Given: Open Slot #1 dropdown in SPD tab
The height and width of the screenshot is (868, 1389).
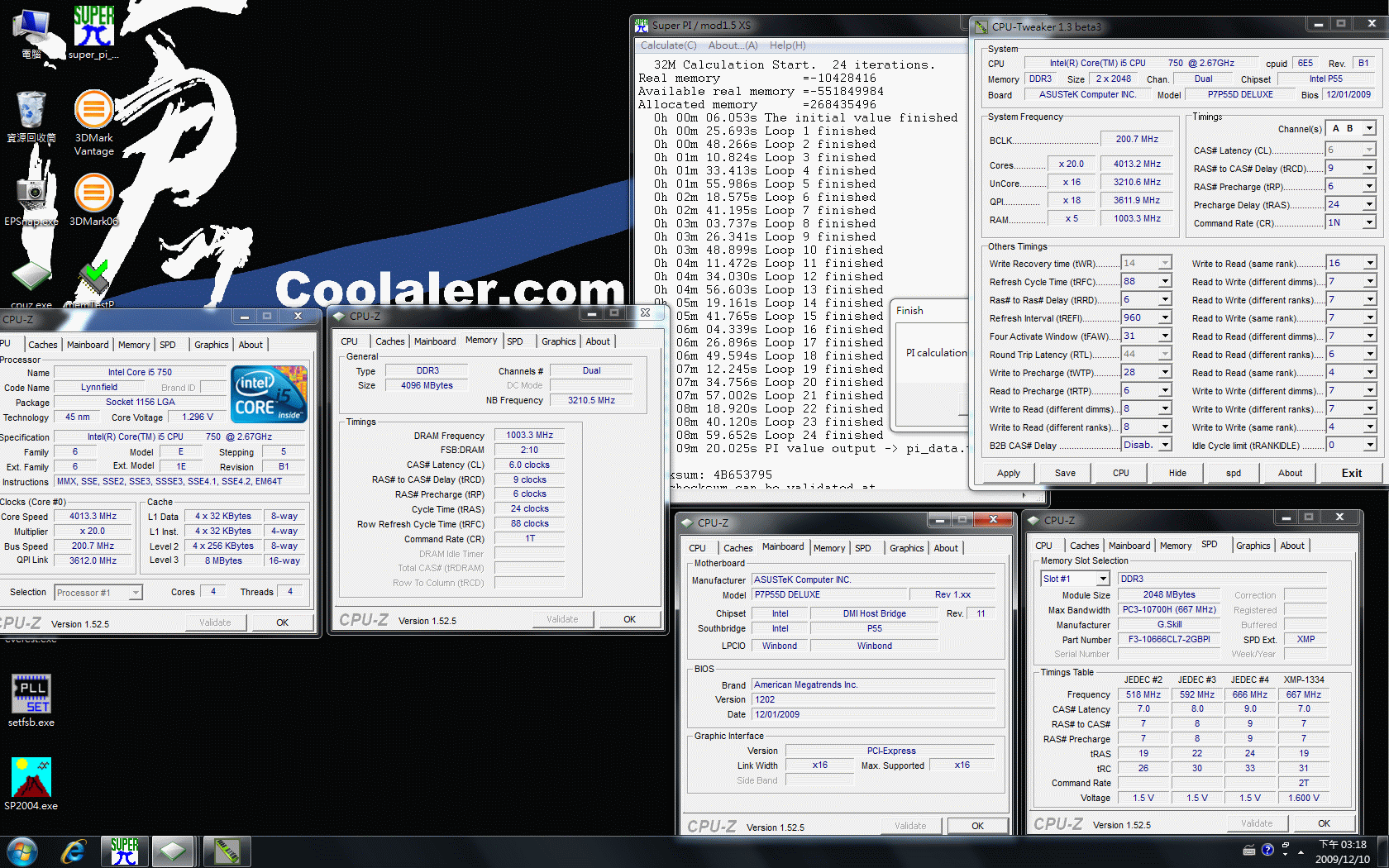Looking at the screenshot, I should (x=1102, y=579).
